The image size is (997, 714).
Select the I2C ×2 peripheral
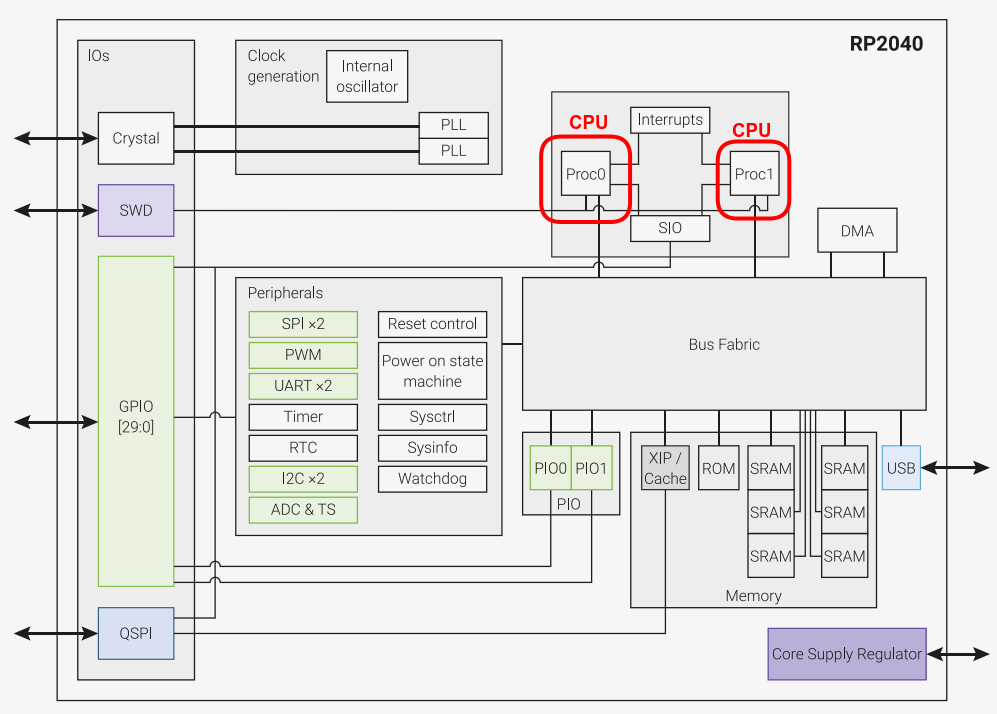303,479
